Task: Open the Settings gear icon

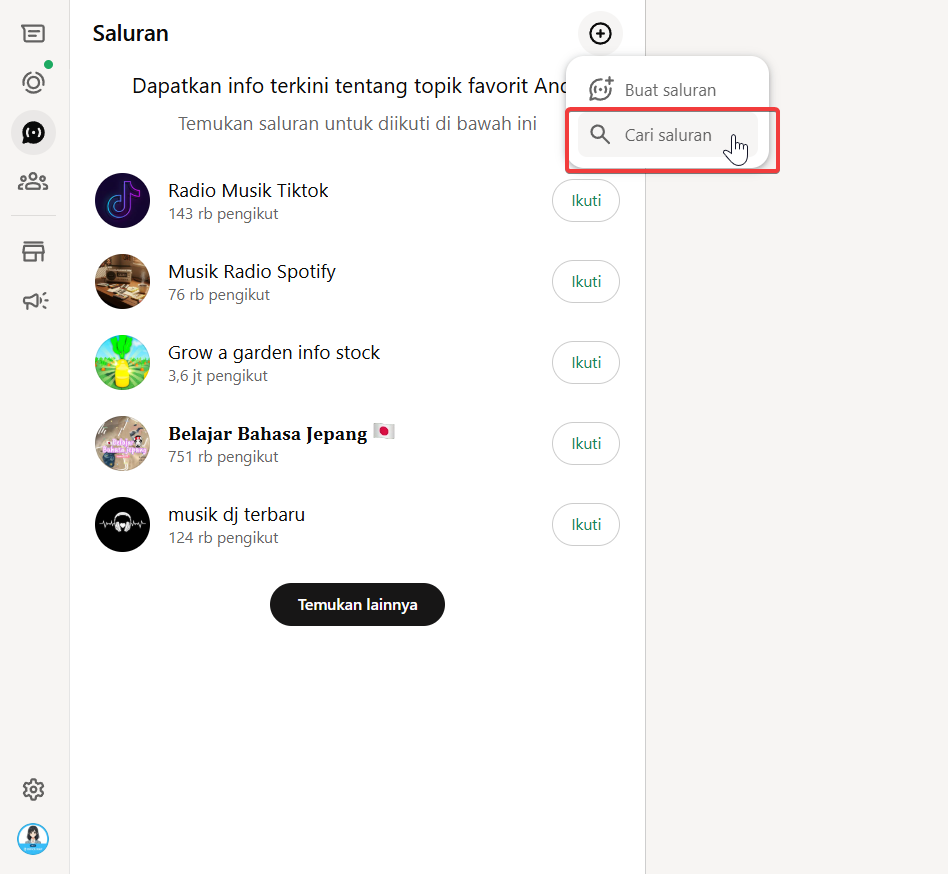Action: point(33,789)
